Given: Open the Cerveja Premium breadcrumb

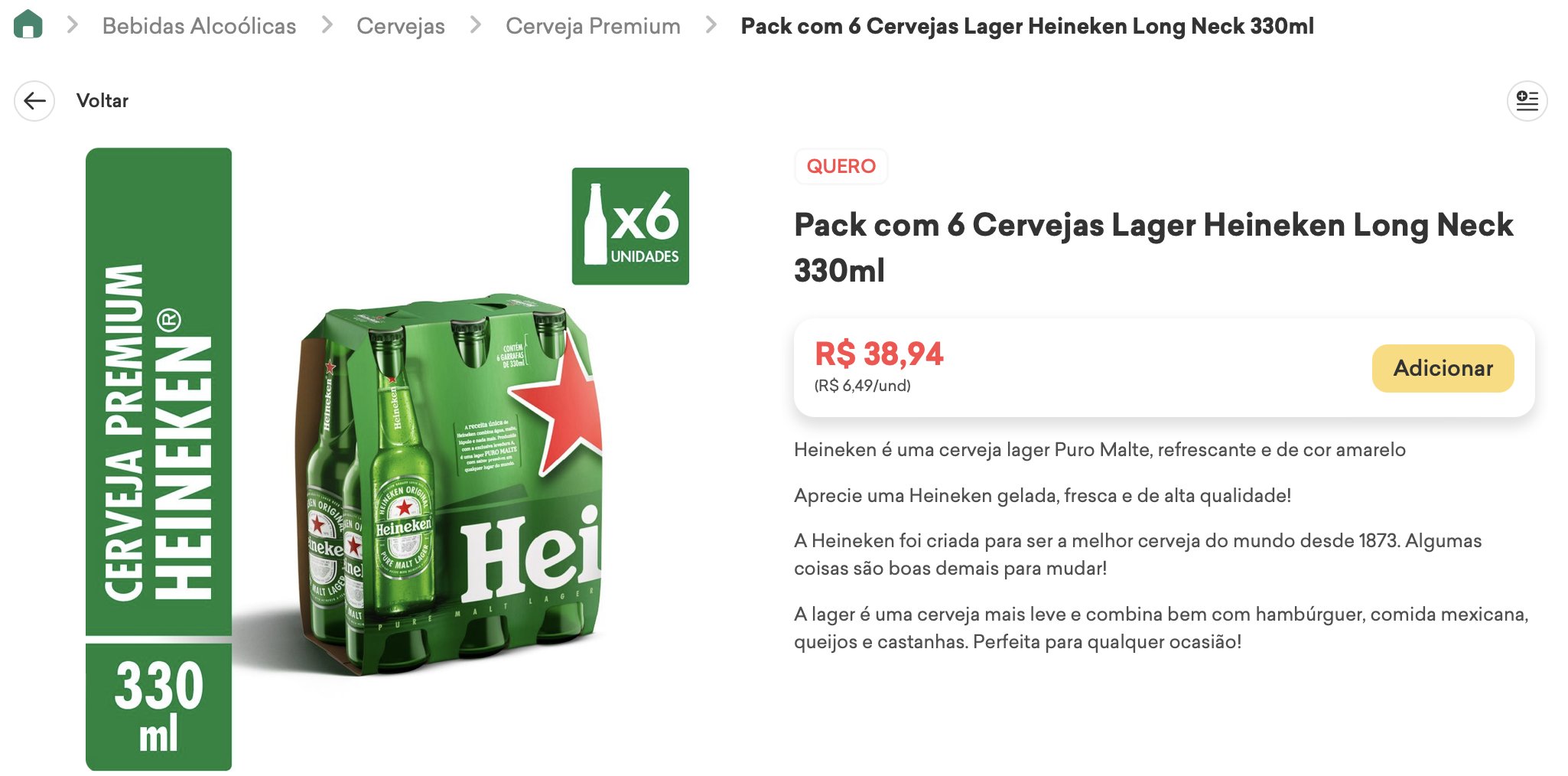Looking at the screenshot, I should pyautogui.click(x=593, y=26).
